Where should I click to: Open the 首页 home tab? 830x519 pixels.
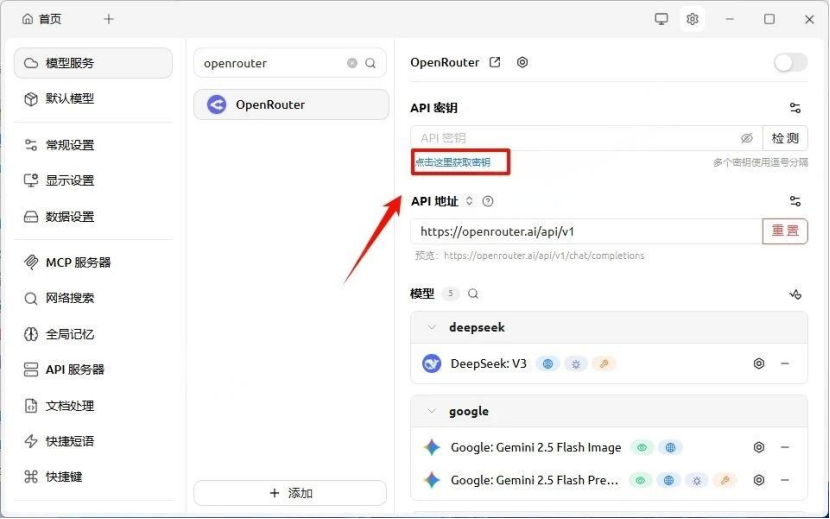[x=42, y=19]
